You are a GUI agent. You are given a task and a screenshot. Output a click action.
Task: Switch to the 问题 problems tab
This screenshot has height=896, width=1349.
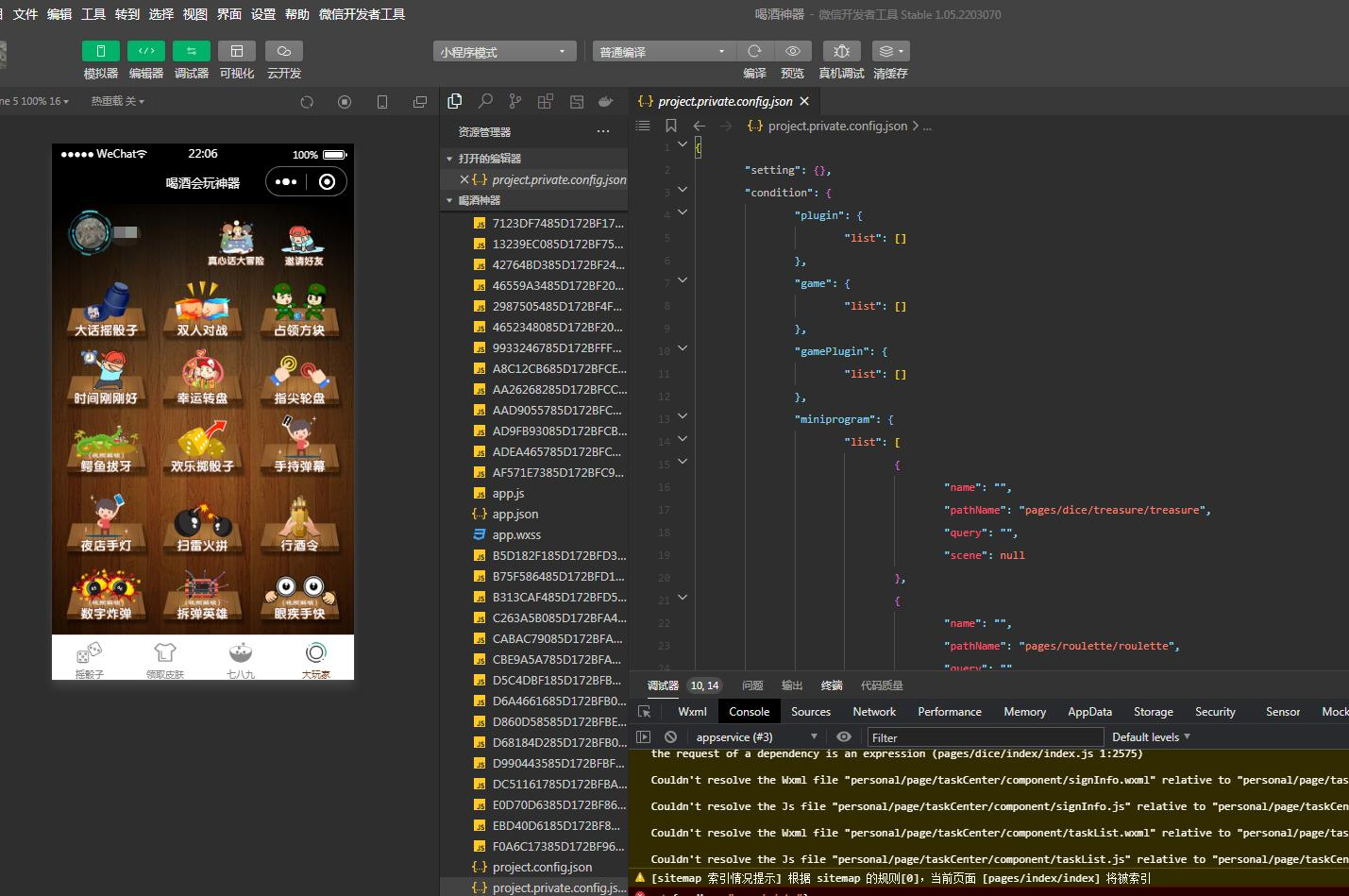(752, 685)
